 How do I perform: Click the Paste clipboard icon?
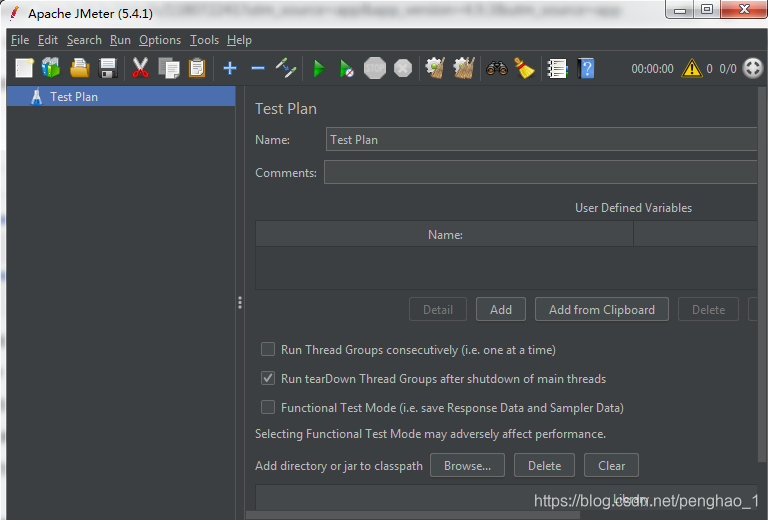click(x=197, y=68)
